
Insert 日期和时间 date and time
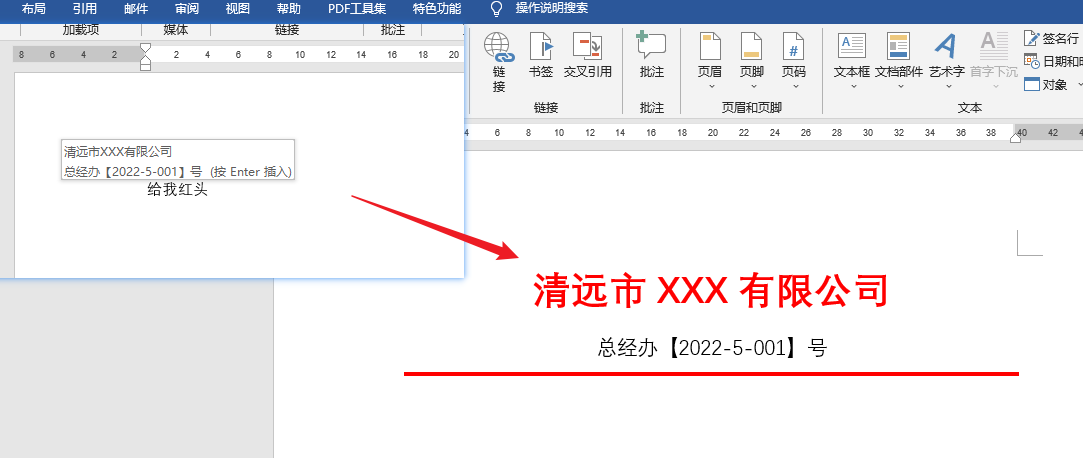point(1053,61)
